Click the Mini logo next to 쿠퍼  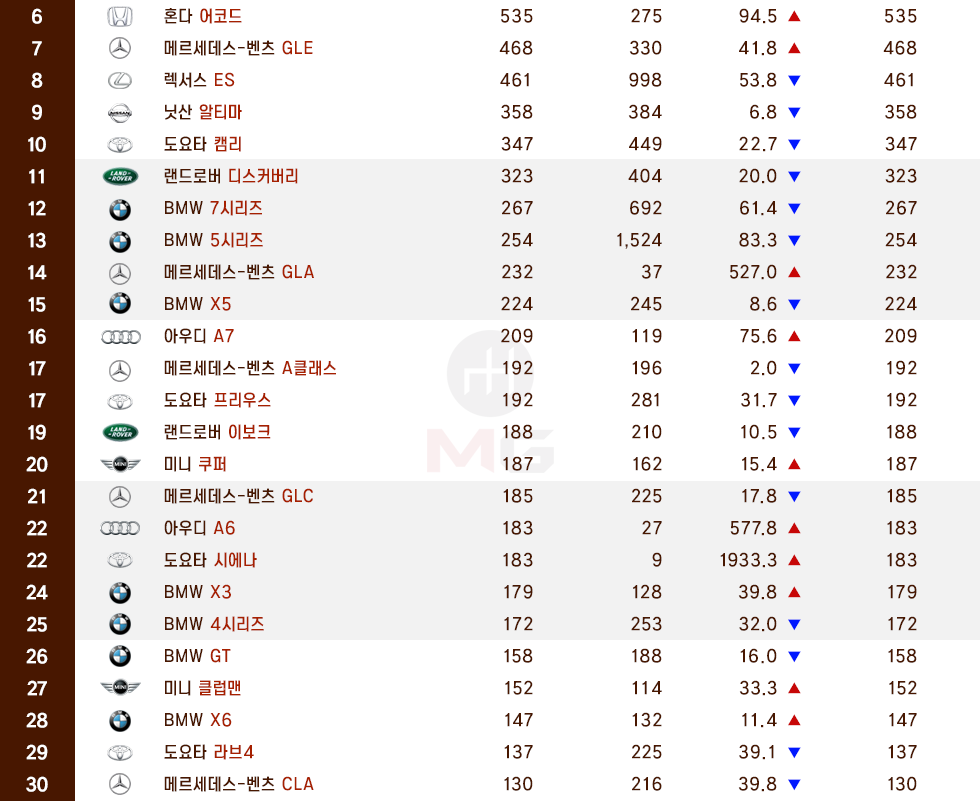click(120, 464)
